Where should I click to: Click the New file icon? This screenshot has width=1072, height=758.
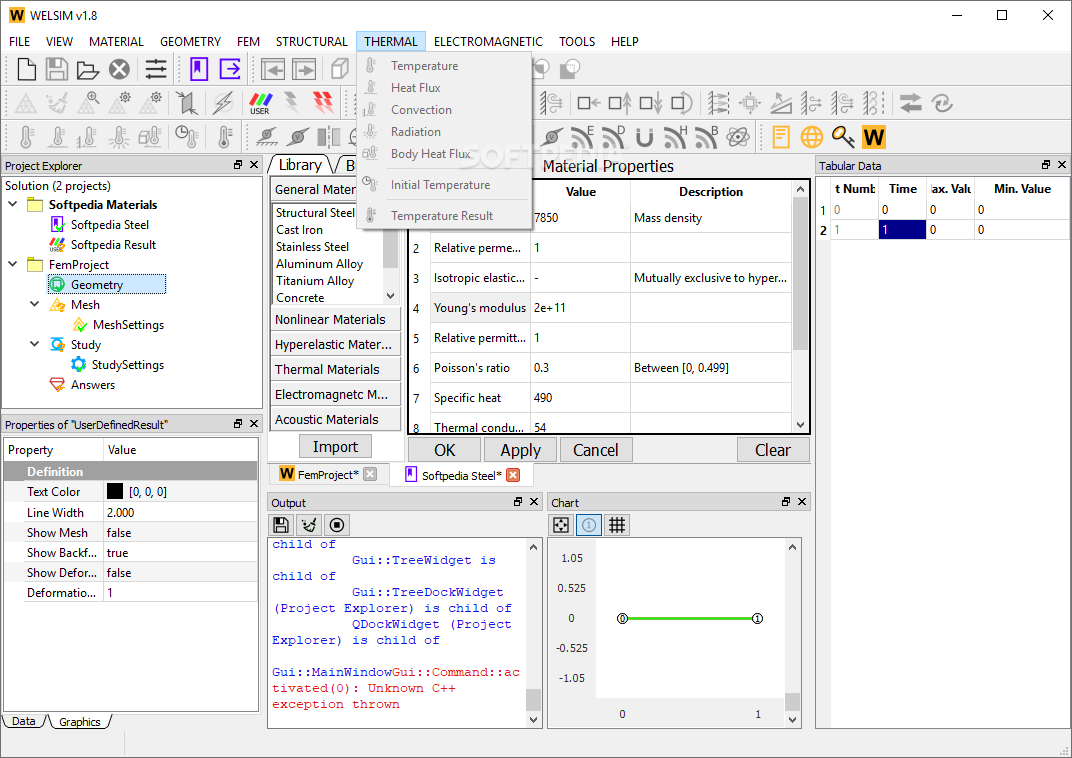point(27,69)
